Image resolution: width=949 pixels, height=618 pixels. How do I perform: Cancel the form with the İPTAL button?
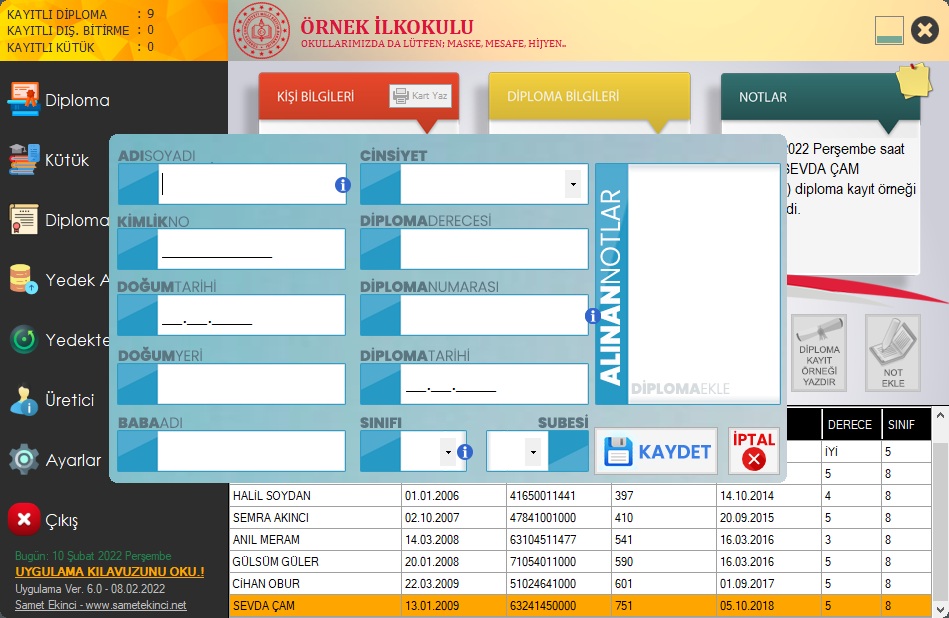753,451
